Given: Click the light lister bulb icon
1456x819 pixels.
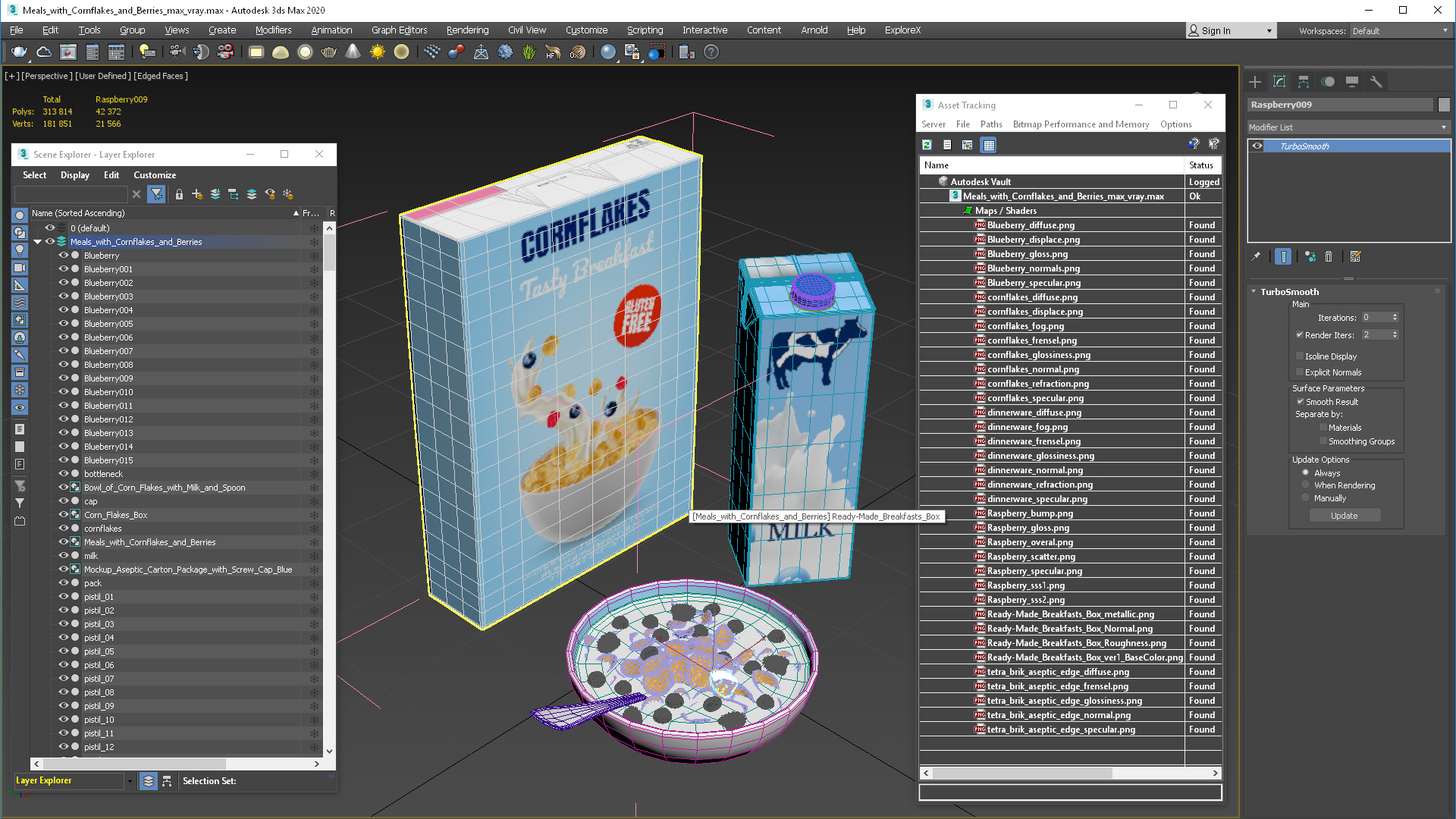Looking at the screenshot, I should (x=147, y=52).
